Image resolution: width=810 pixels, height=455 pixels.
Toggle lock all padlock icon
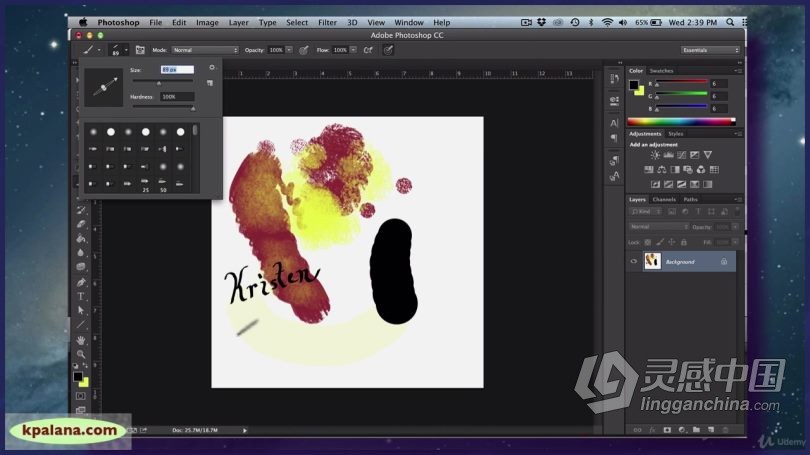coord(683,242)
